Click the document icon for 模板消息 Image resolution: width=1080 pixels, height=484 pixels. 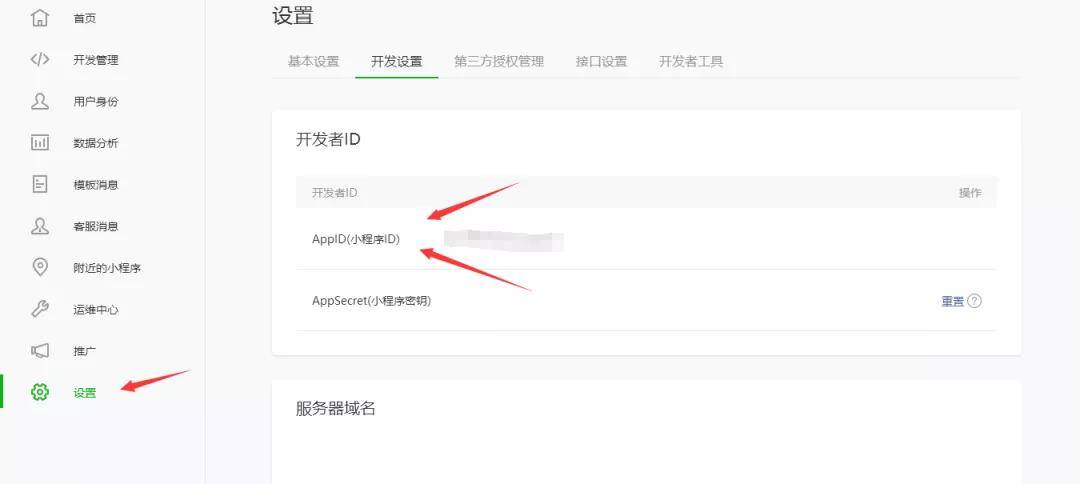[x=40, y=185]
